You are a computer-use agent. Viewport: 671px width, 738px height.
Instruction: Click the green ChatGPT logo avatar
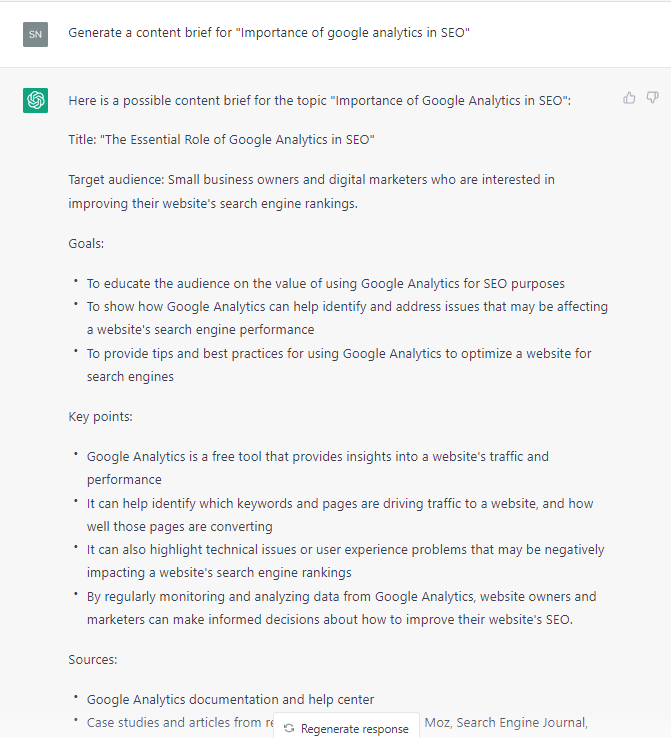point(36,100)
